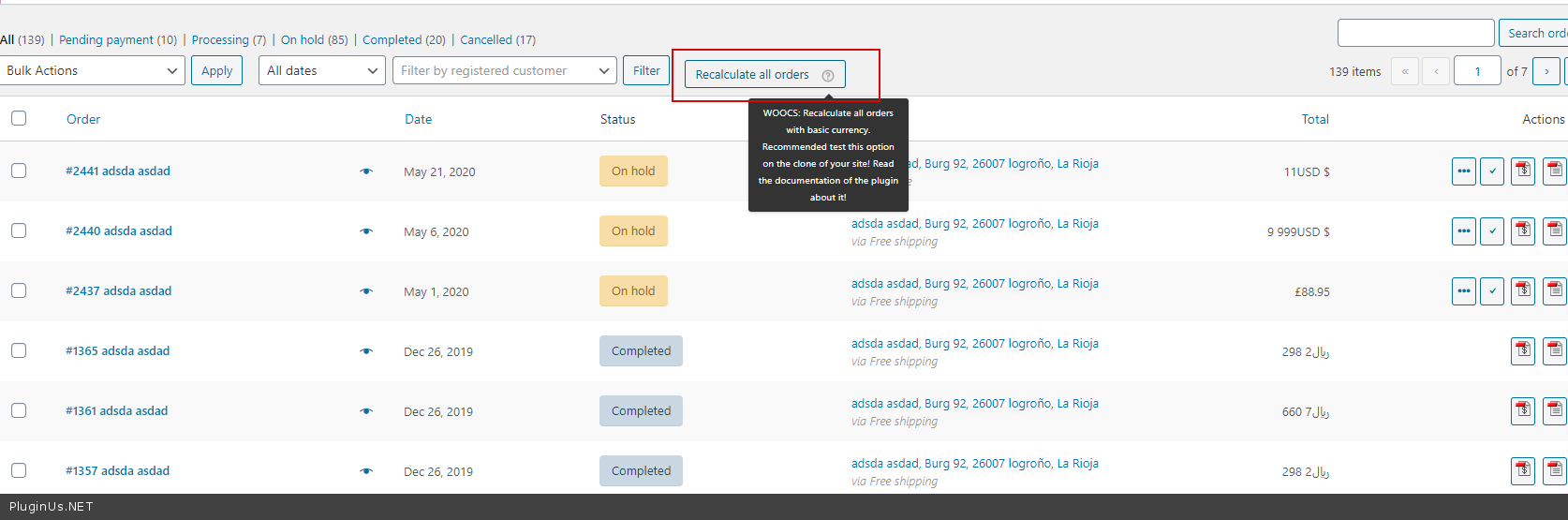1568x520 pixels.
Task: Expand the All dates filter dropdown
Action: (321, 71)
